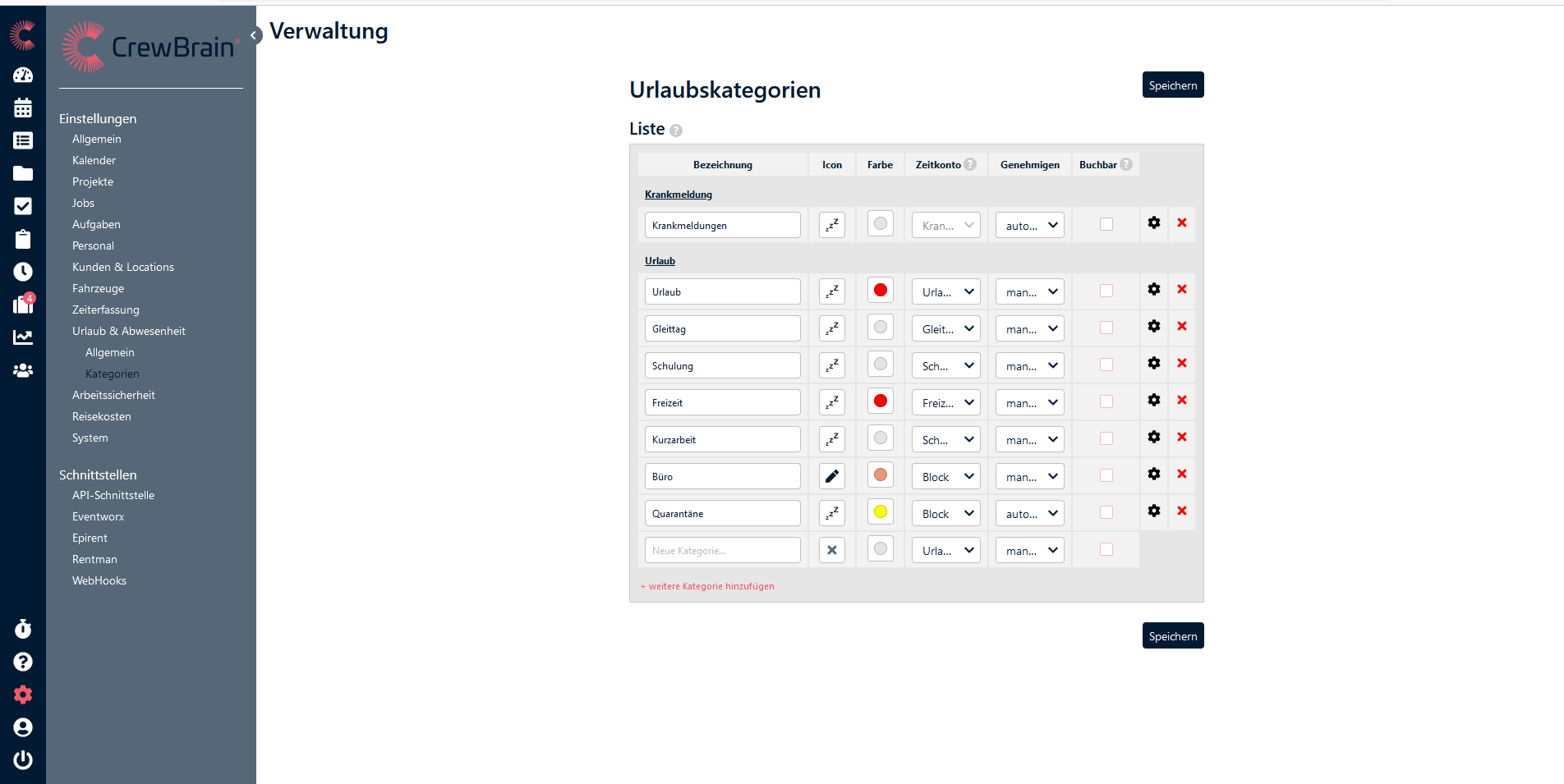Image resolution: width=1564 pixels, height=784 pixels.
Task: Open Zeitkonto dropdown for Büro row
Action: pos(946,476)
